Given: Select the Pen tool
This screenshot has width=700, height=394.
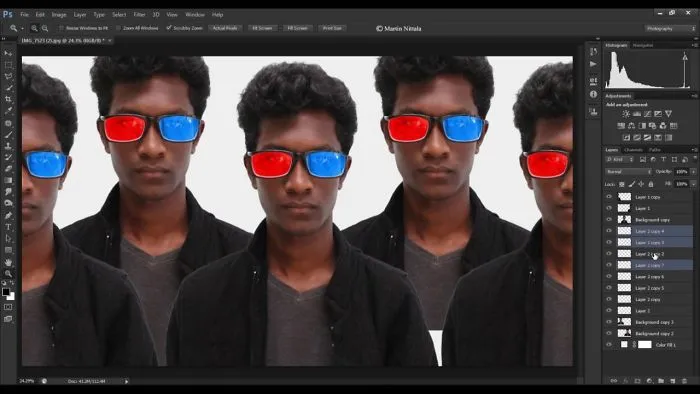Looking at the screenshot, I should pyautogui.click(x=8, y=215).
